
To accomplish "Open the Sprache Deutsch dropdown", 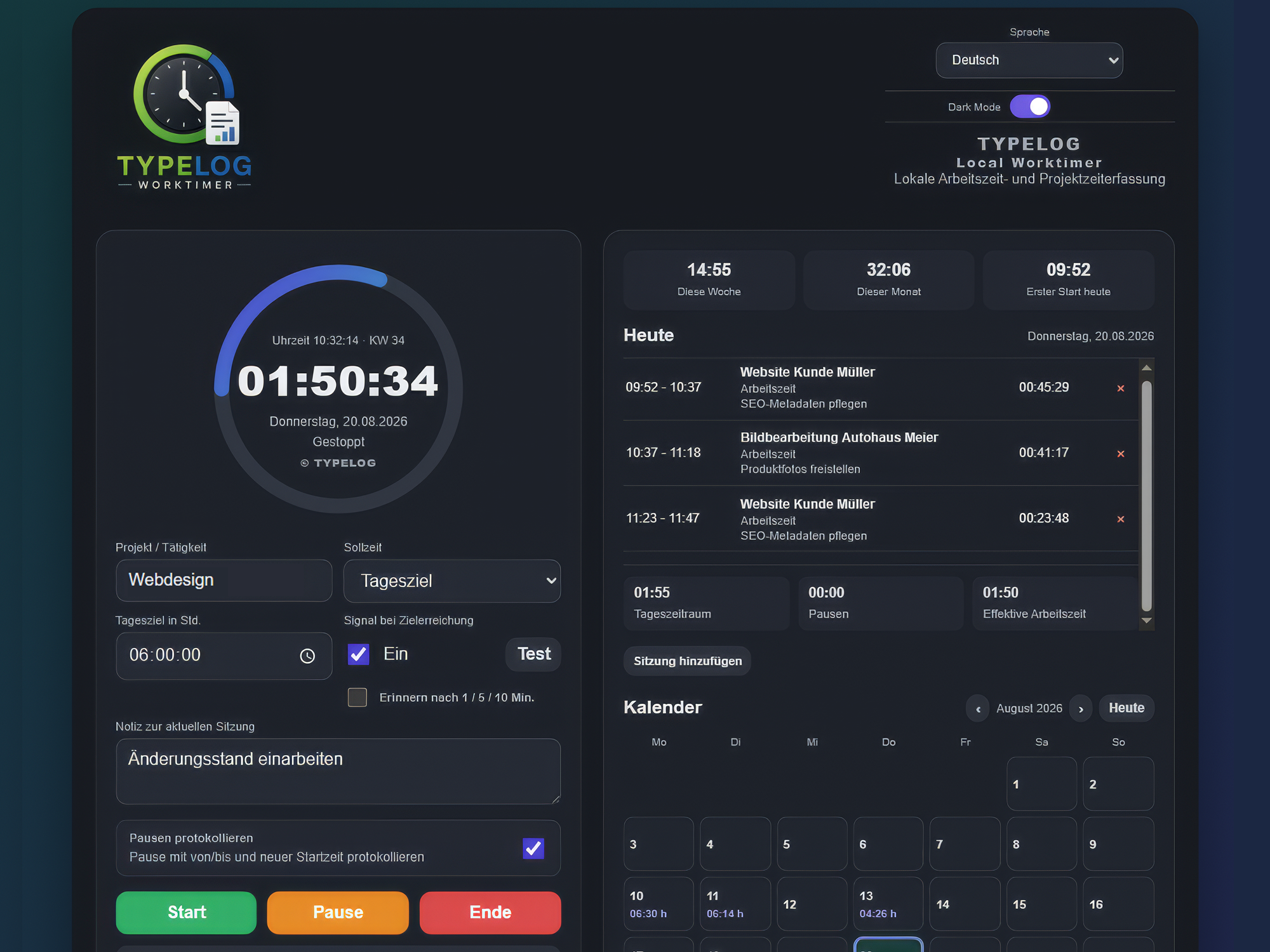I will click(1029, 60).
